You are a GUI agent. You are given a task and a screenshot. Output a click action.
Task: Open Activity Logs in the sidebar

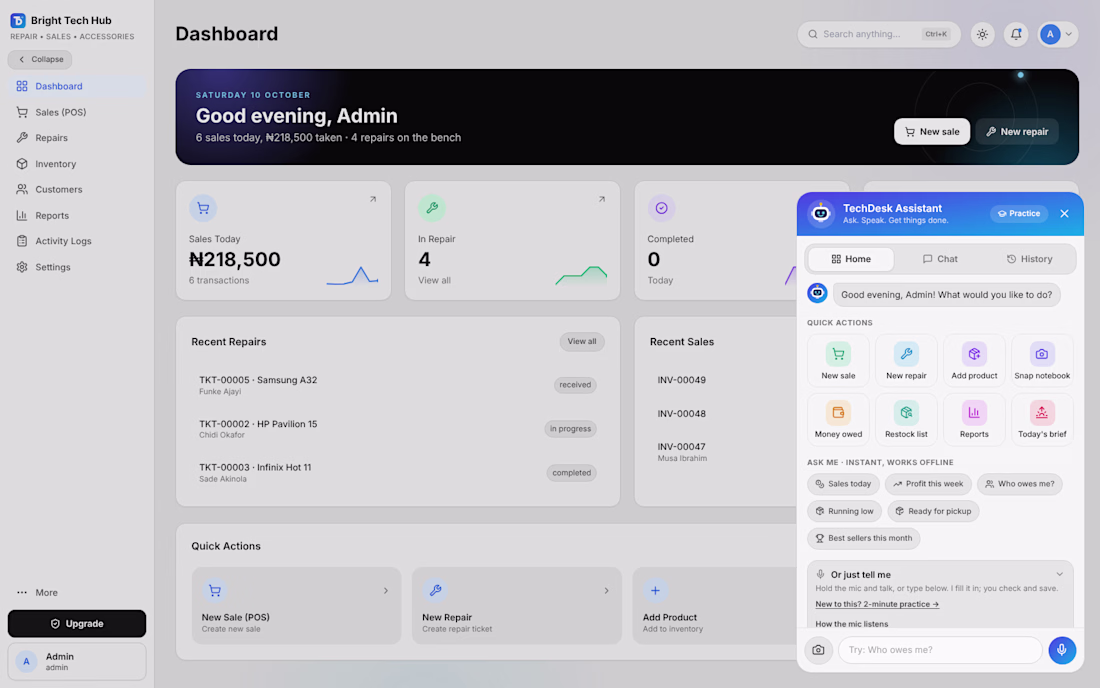coord(77,241)
